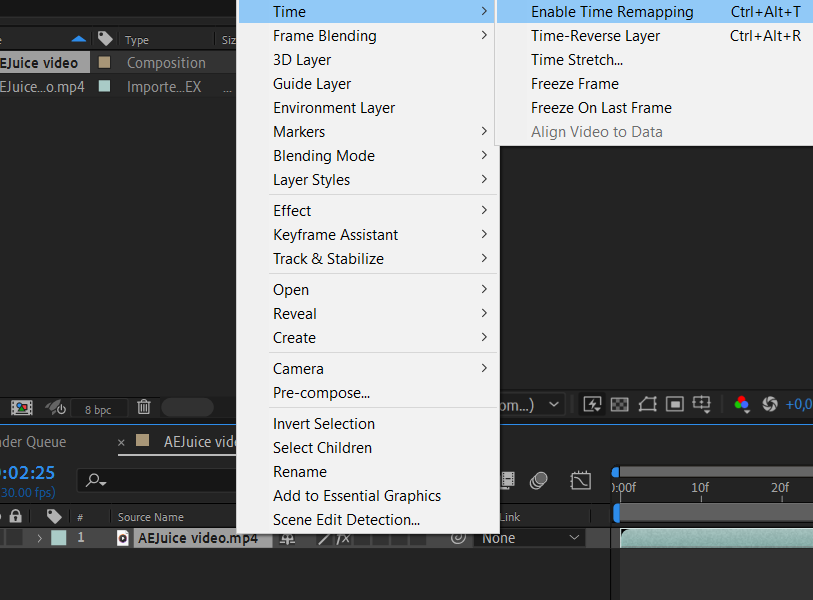Enable Motion Blur icon in timeline
The height and width of the screenshot is (600, 813).
pyautogui.click(x=539, y=480)
